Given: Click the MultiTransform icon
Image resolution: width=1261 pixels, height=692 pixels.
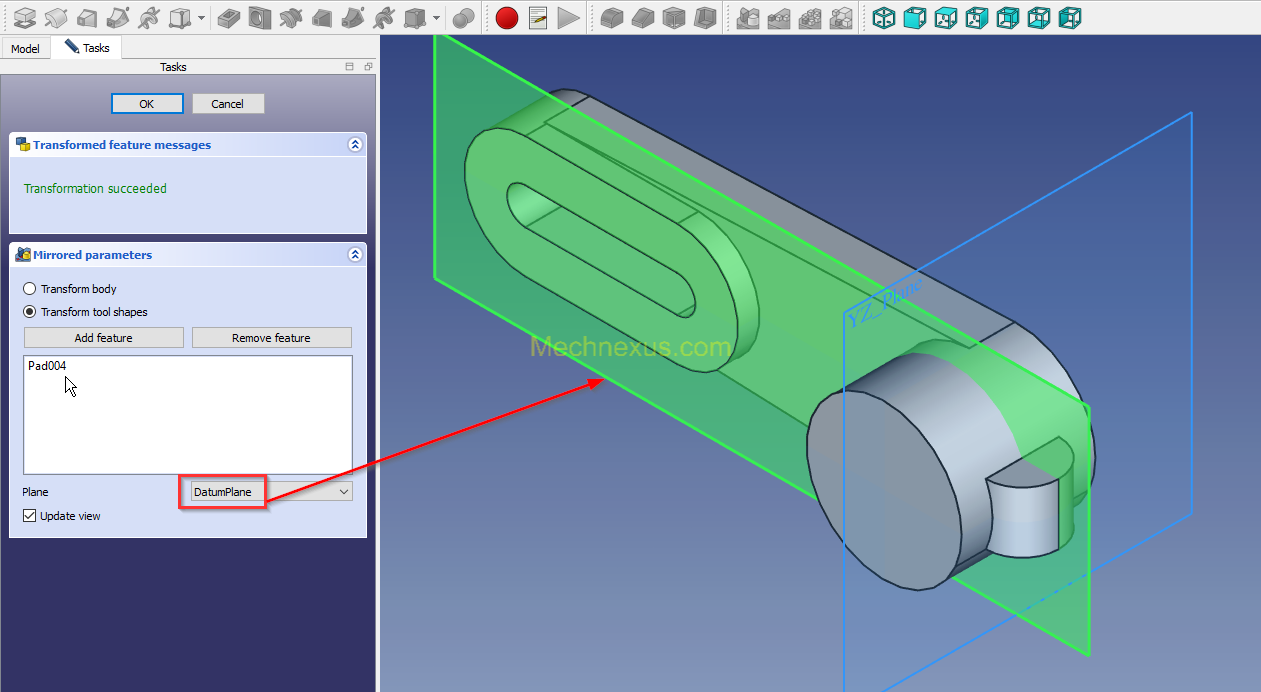Looking at the screenshot, I should (841, 17).
